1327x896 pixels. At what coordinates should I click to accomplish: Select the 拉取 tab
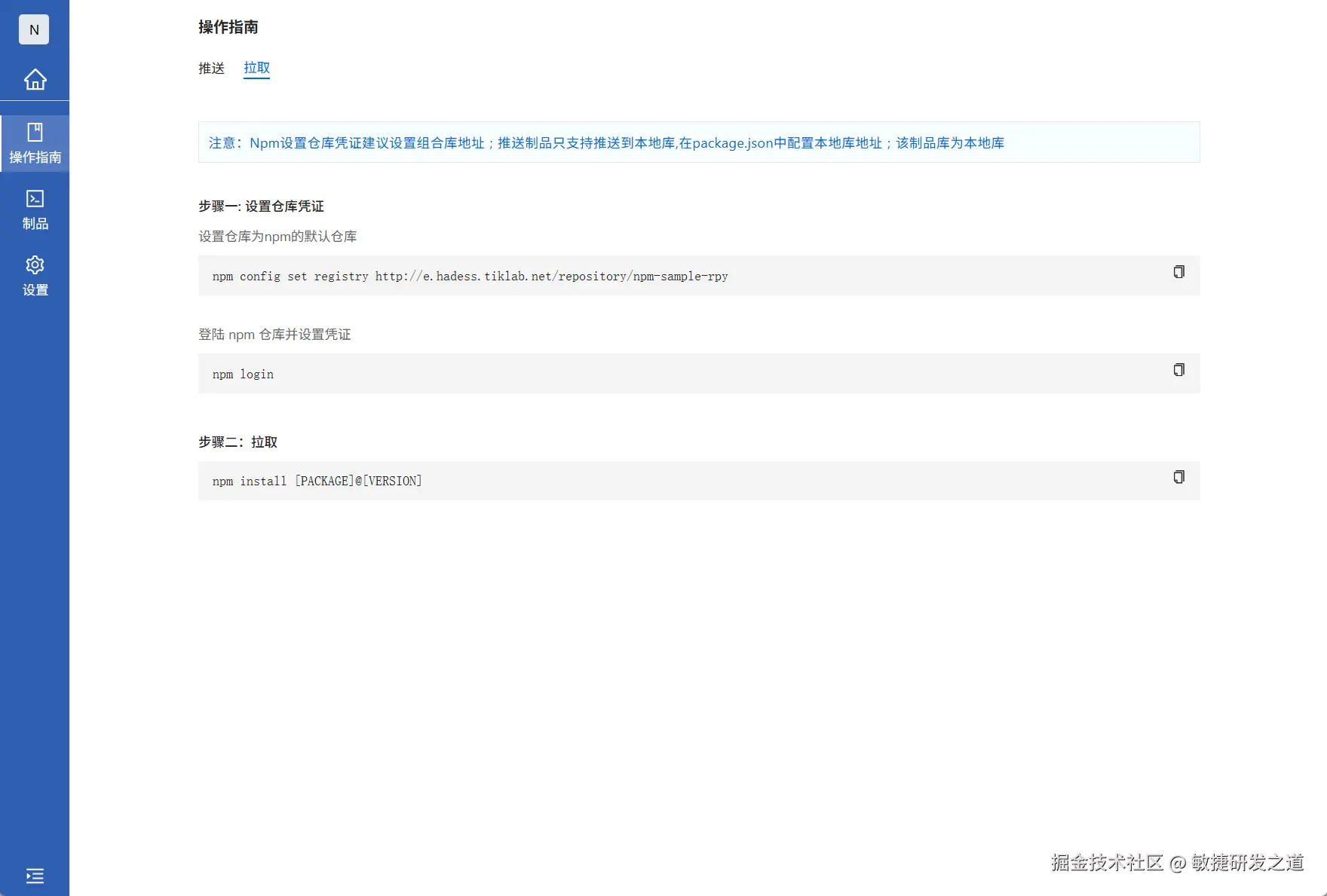point(256,68)
